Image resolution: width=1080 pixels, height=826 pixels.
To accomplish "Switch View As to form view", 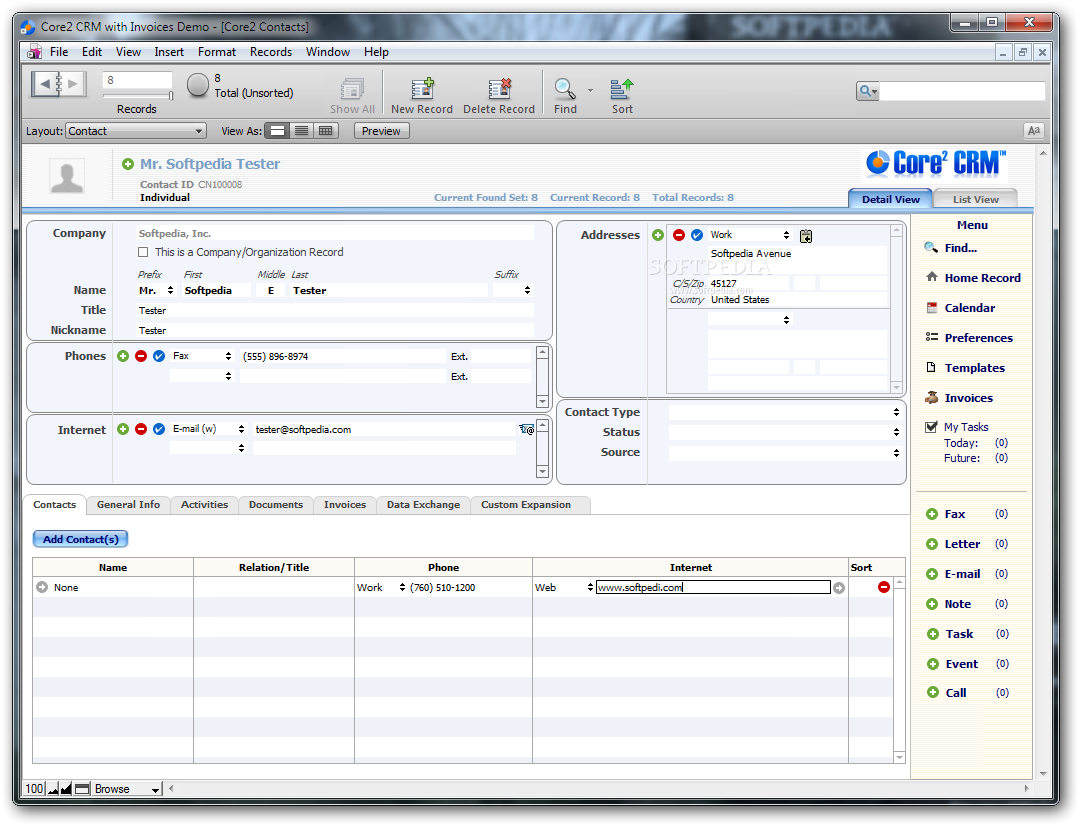I will 278,131.
